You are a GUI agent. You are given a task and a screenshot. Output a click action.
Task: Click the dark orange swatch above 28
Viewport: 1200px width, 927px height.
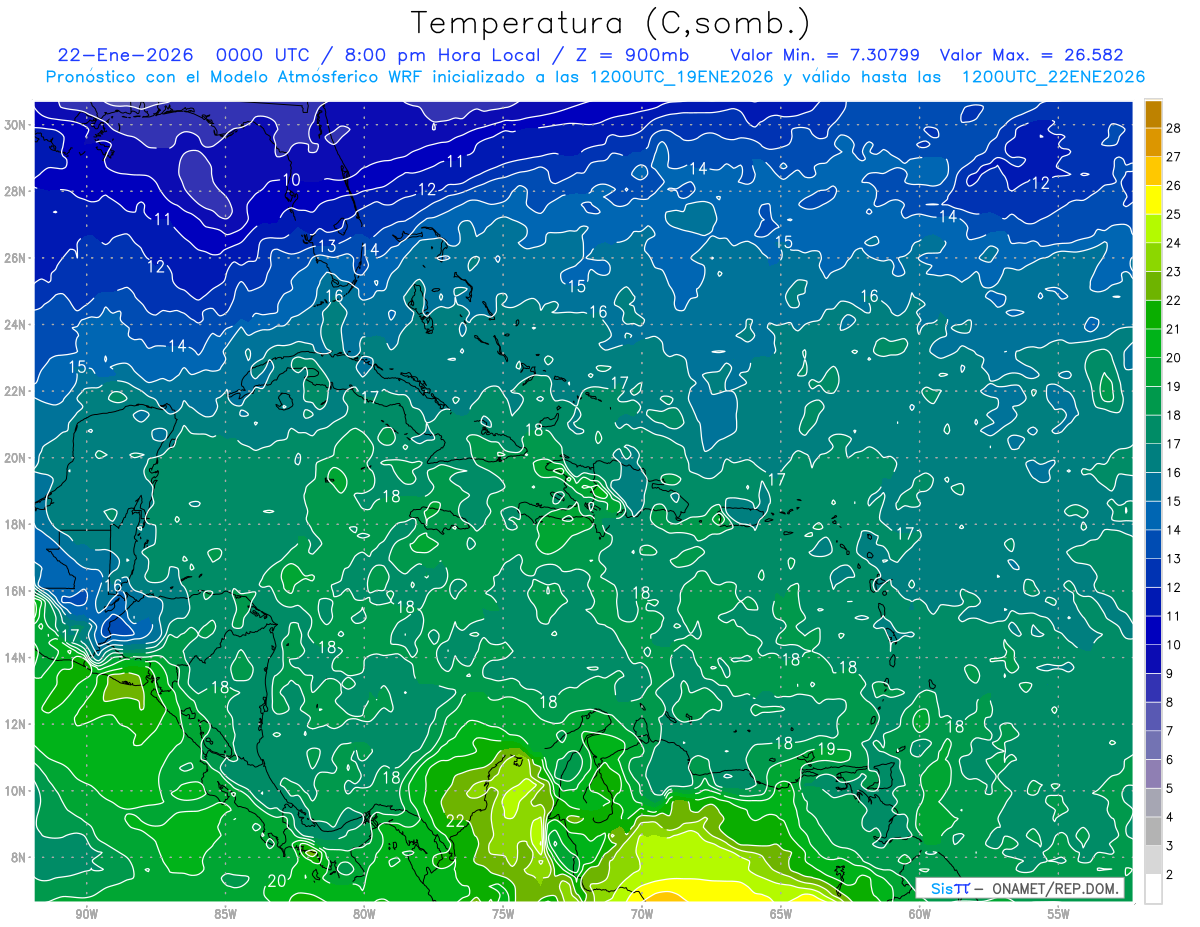(x=1153, y=114)
